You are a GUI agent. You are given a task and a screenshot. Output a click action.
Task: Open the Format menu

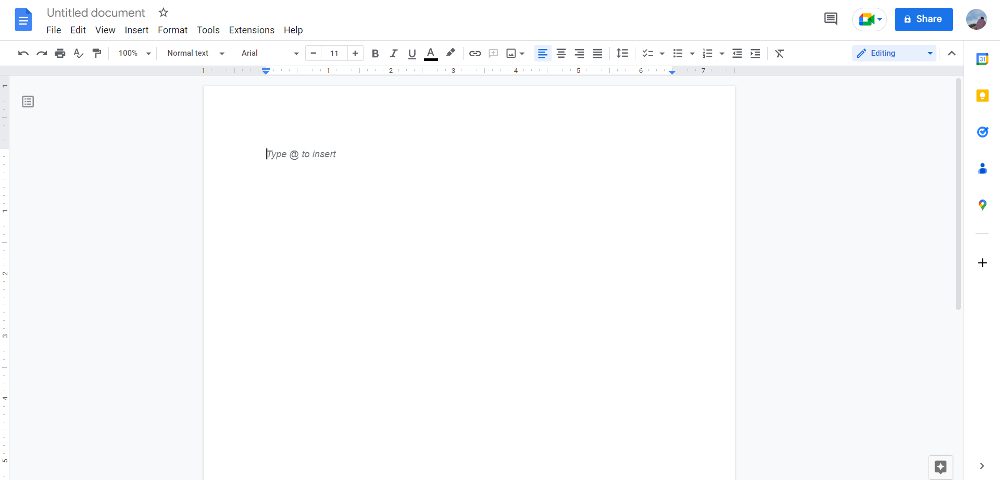click(x=173, y=30)
